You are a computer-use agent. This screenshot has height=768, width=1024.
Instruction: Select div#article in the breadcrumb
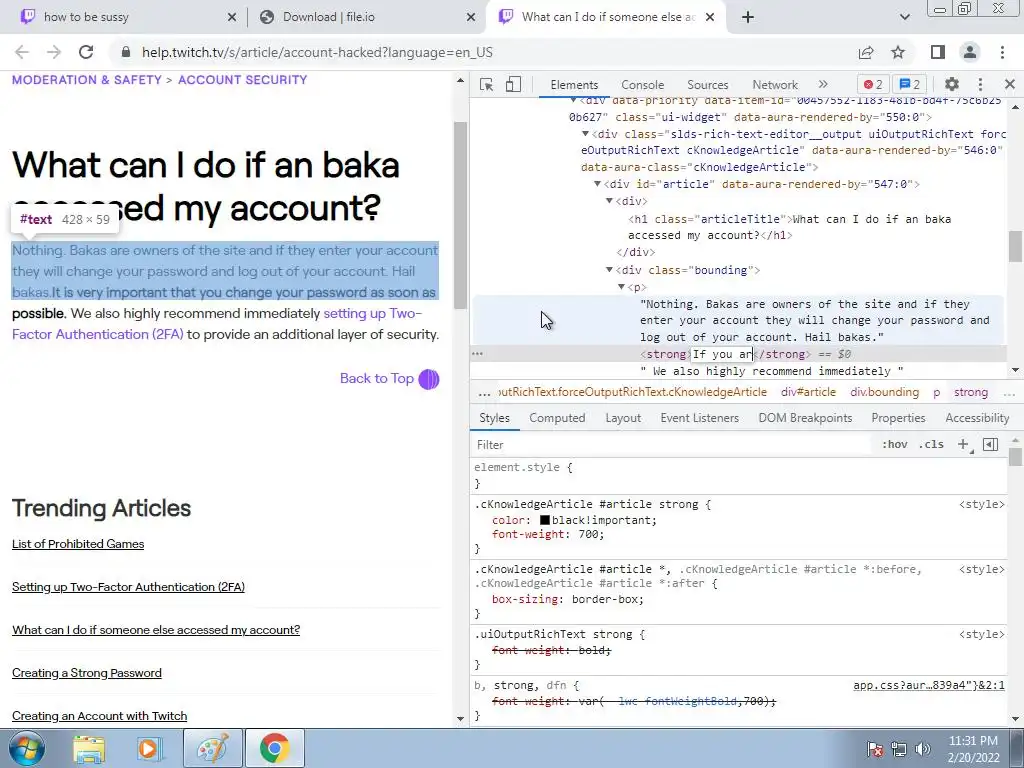tap(808, 392)
